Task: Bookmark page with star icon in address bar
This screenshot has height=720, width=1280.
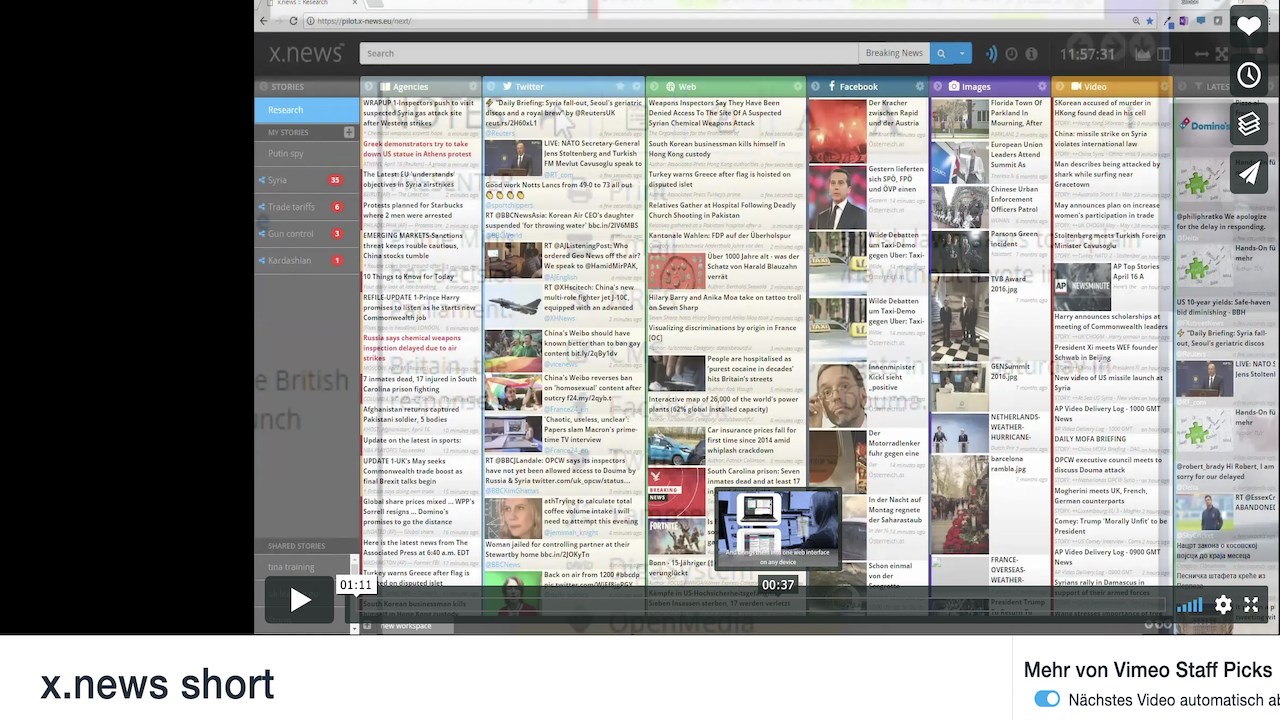Action: [1149, 21]
